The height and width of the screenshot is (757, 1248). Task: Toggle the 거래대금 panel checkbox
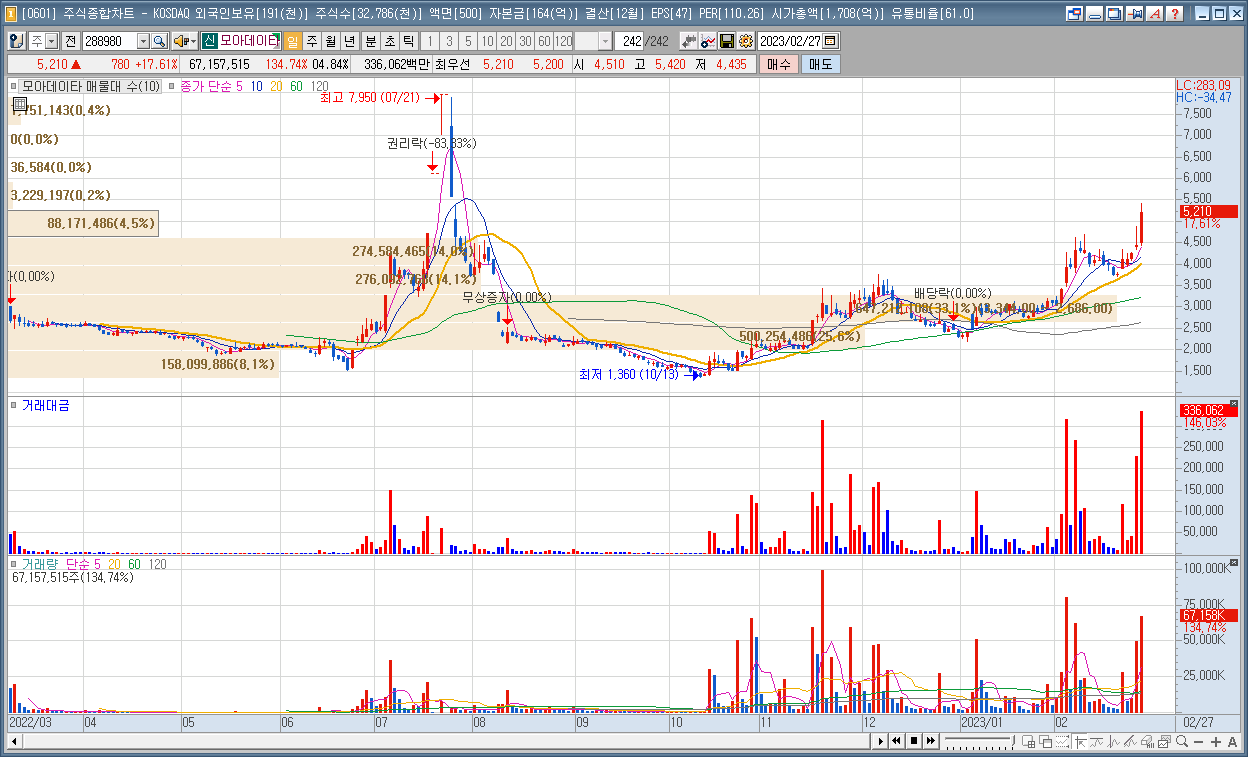pos(14,405)
